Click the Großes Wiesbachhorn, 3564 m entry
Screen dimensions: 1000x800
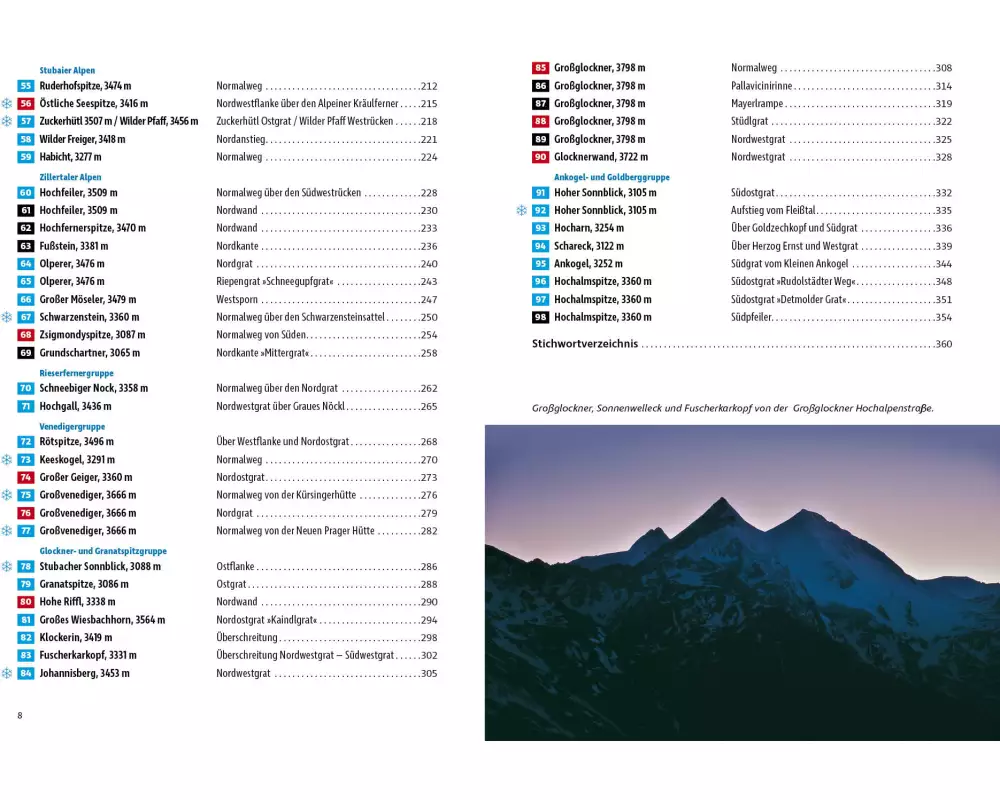[x=102, y=620]
